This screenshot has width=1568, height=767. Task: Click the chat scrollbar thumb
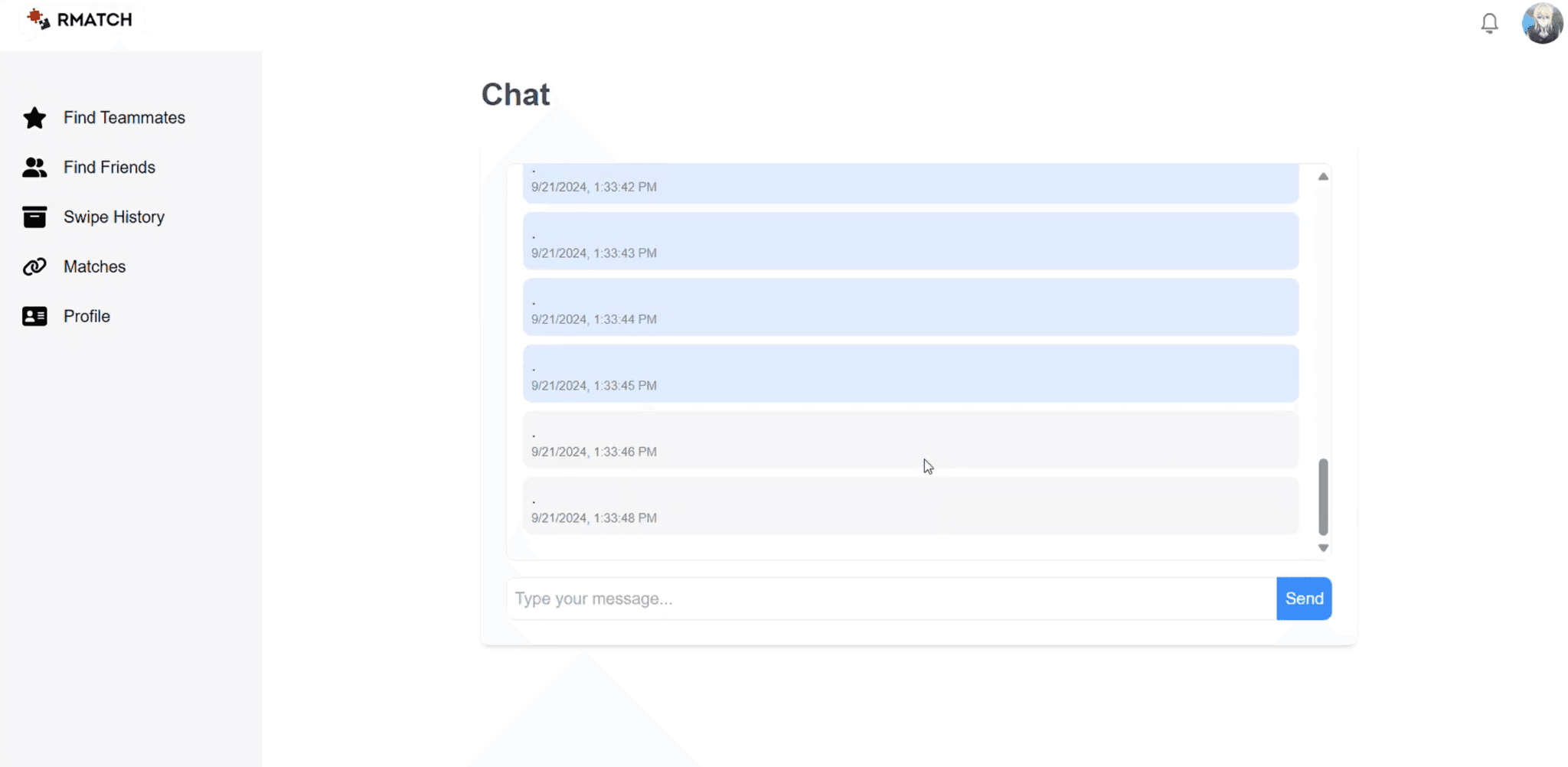tap(1323, 497)
